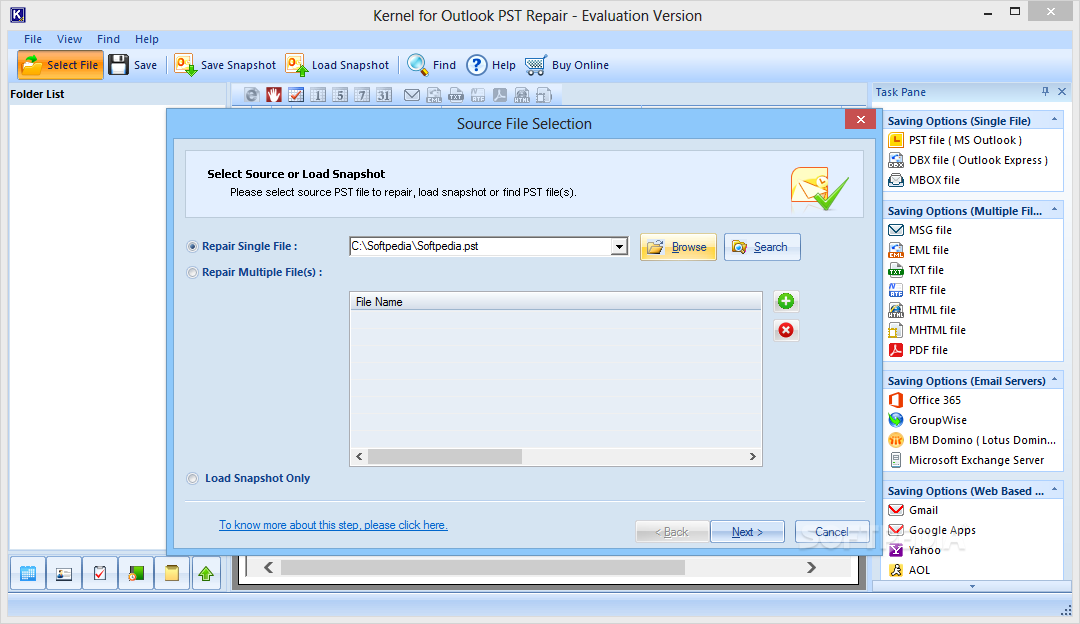The height and width of the screenshot is (624, 1080).
Task: Select the Repair Single File radio button
Action: point(192,247)
